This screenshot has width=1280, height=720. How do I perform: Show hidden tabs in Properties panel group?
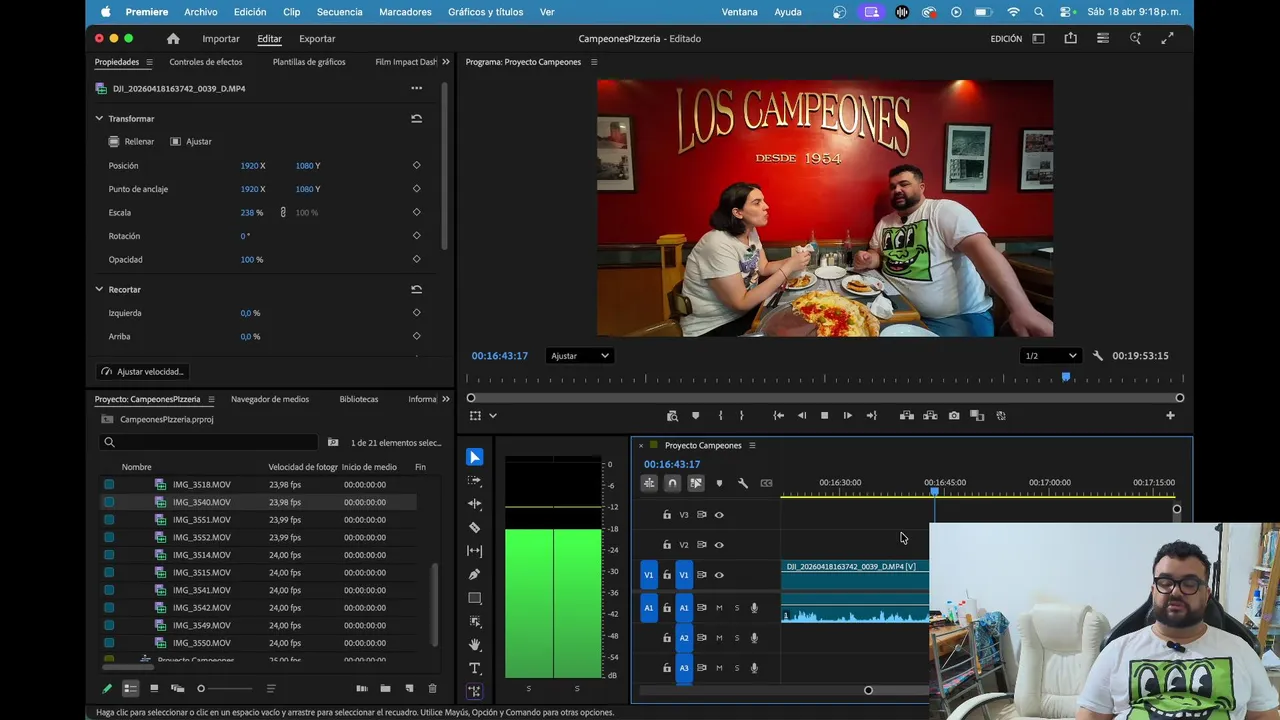tap(446, 62)
